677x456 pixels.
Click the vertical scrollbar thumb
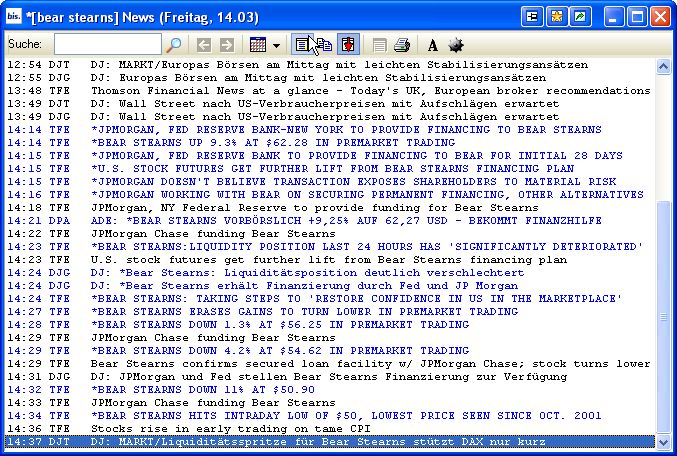[663, 317]
